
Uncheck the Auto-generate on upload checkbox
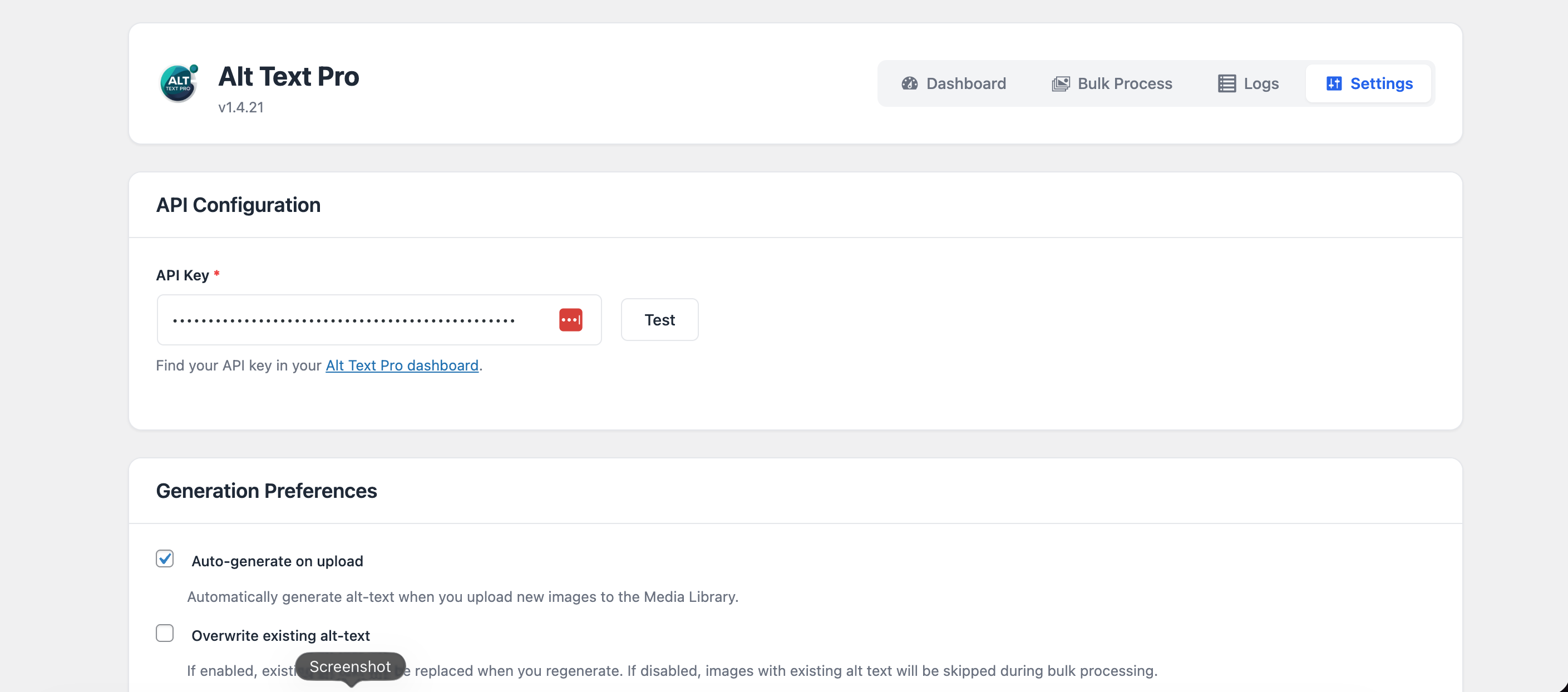[x=164, y=558]
